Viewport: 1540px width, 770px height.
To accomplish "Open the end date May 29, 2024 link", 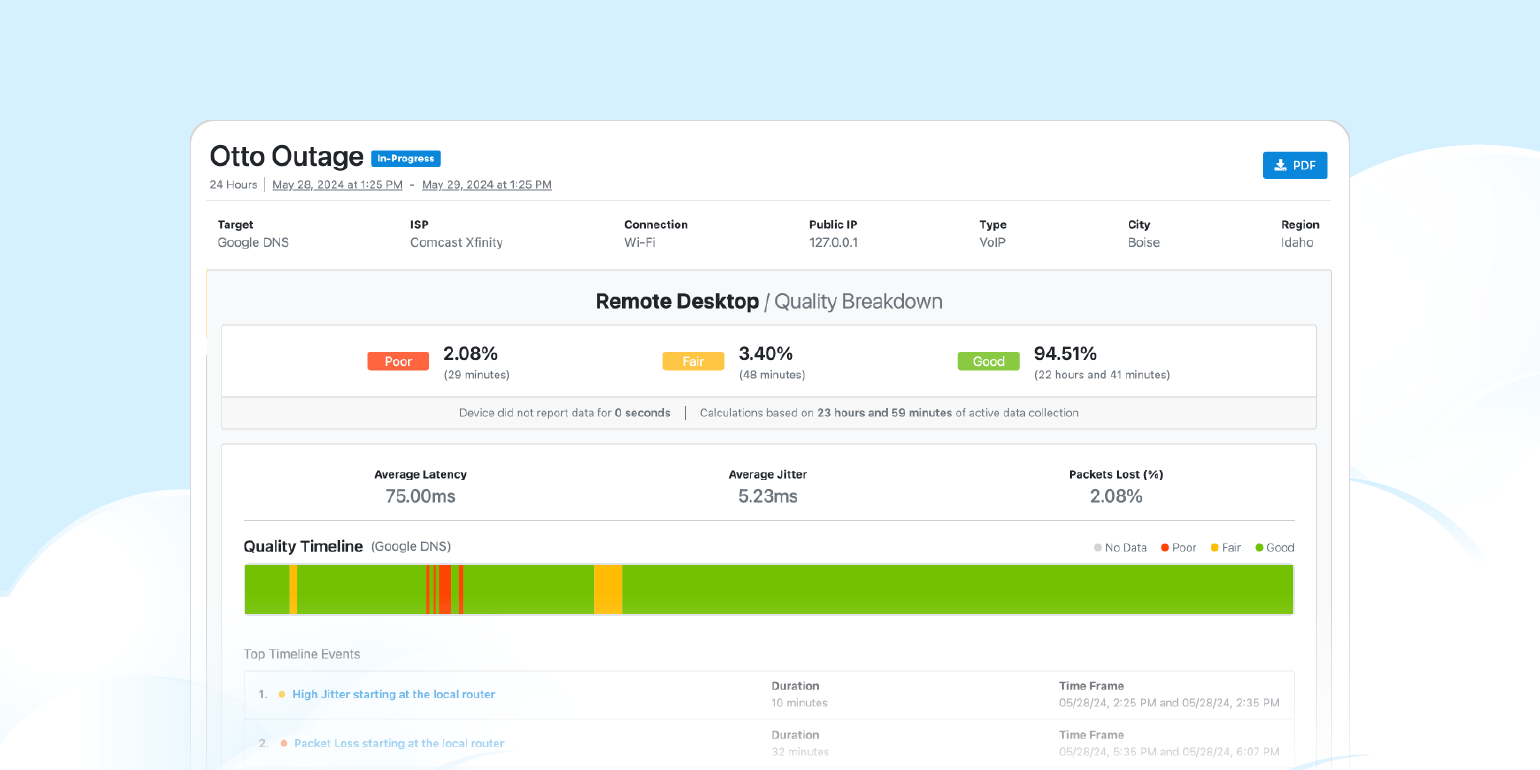I will (487, 185).
